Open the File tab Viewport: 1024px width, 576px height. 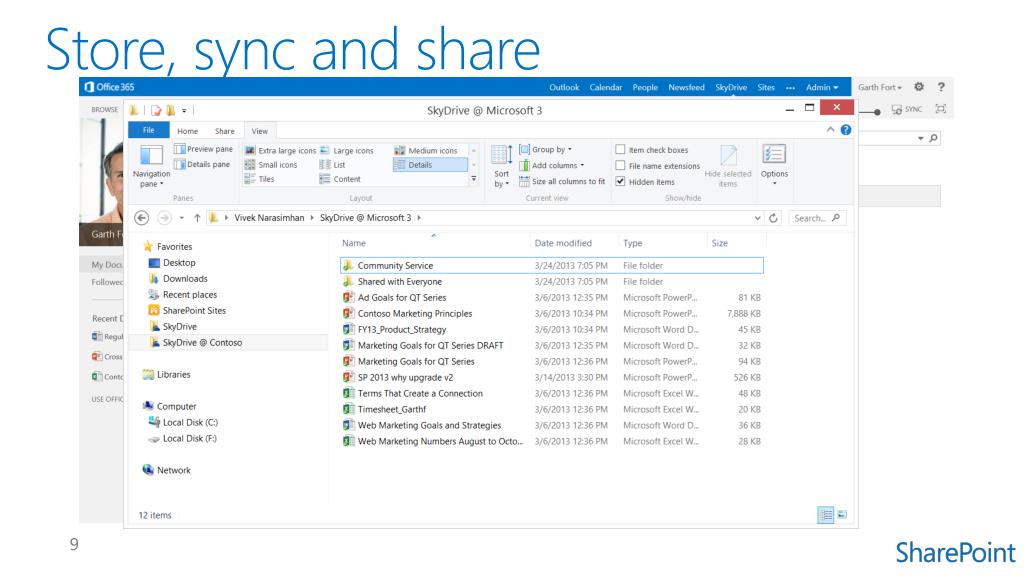coord(149,130)
